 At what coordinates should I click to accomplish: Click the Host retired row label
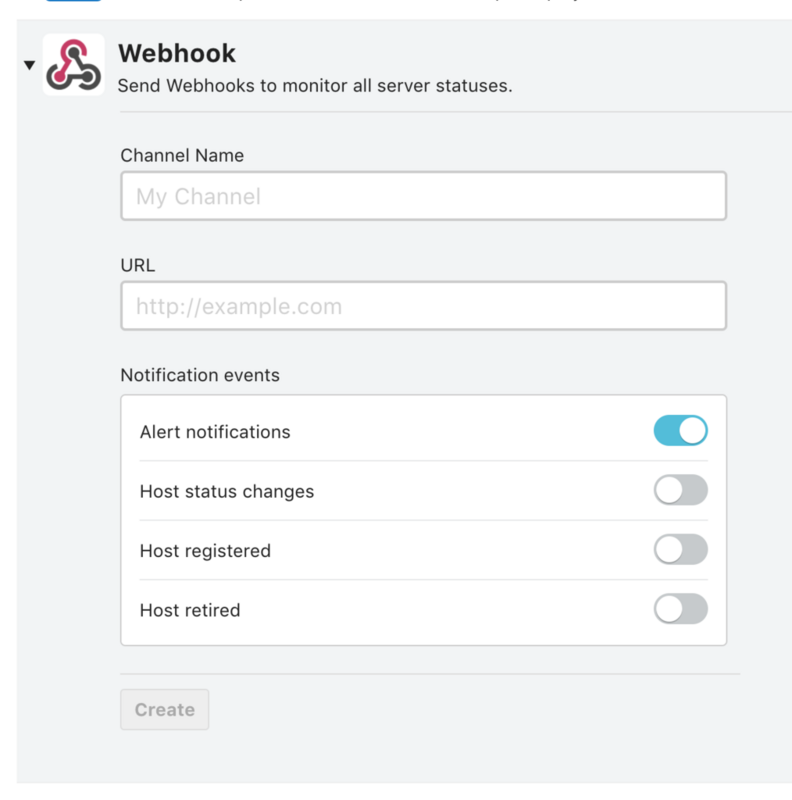coord(190,610)
